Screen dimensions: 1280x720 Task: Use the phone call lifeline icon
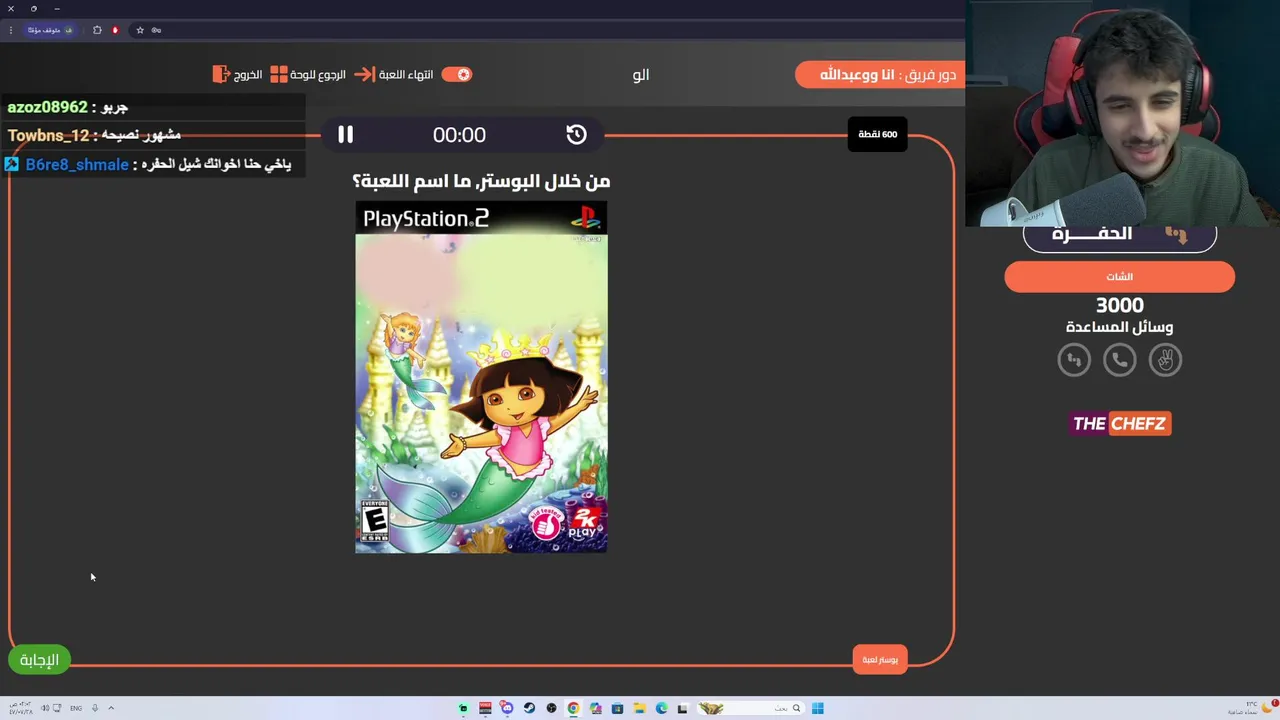coord(1119,360)
